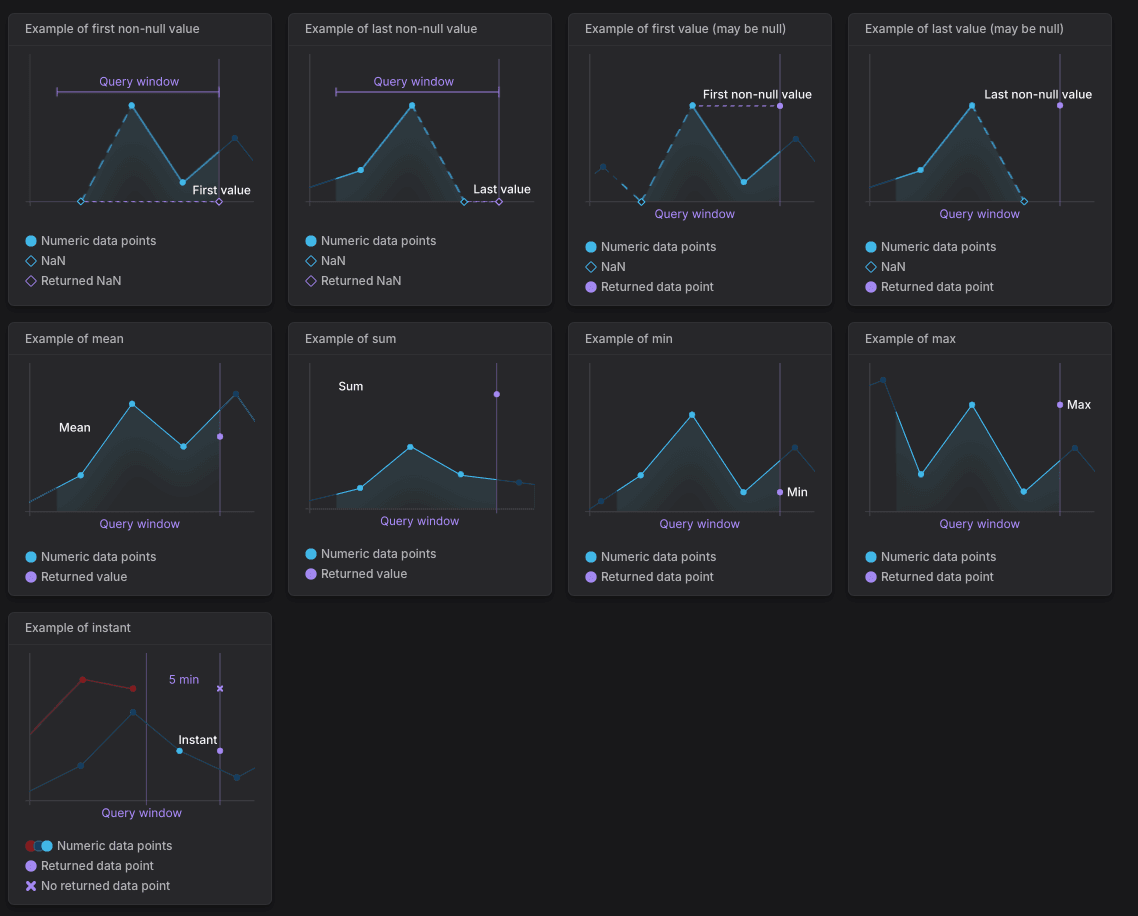1138x916 pixels.
Task: Click purple Returned data point swatch in min legend
Action: pyautogui.click(x=591, y=577)
